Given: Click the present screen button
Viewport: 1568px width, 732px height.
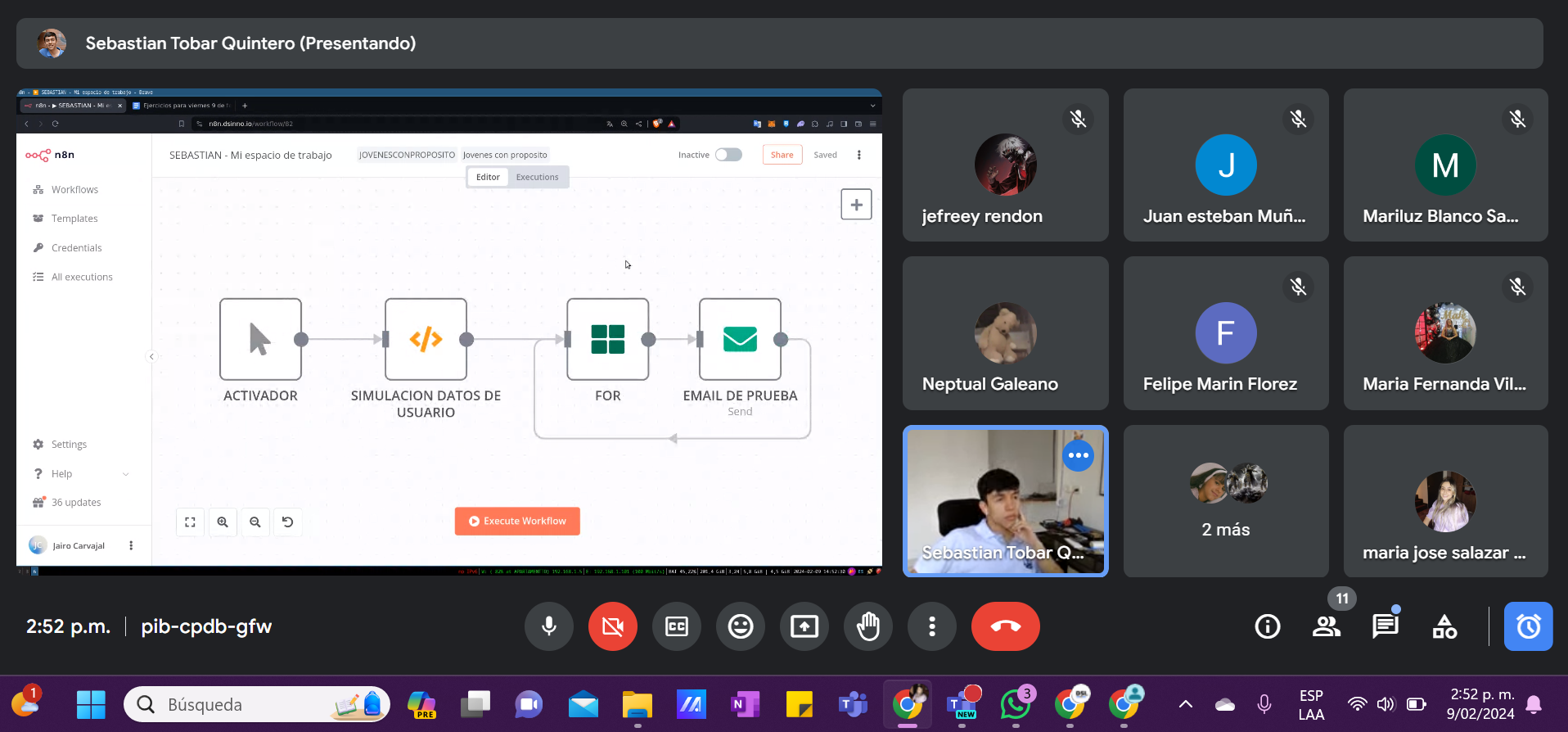Looking at the screenshot, I should pyautogui.click(x=804, y=626).
